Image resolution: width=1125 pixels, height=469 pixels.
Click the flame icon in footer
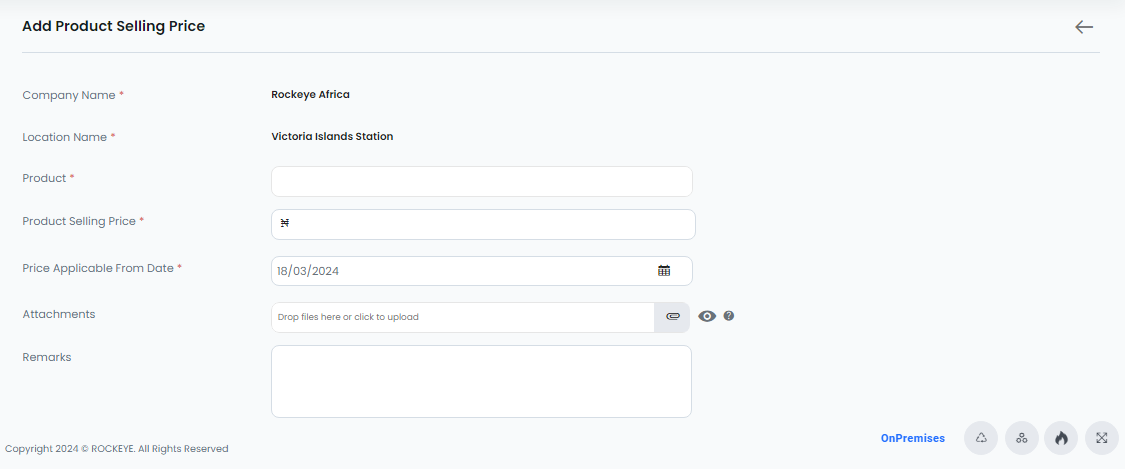[1061, 437]
